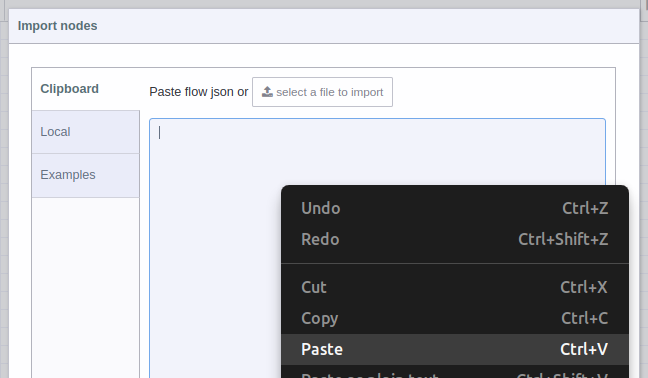Click empty sidebar area below Examples tab
The height and width of the screenshot is (378, 648).
click(x=86, y=287)
